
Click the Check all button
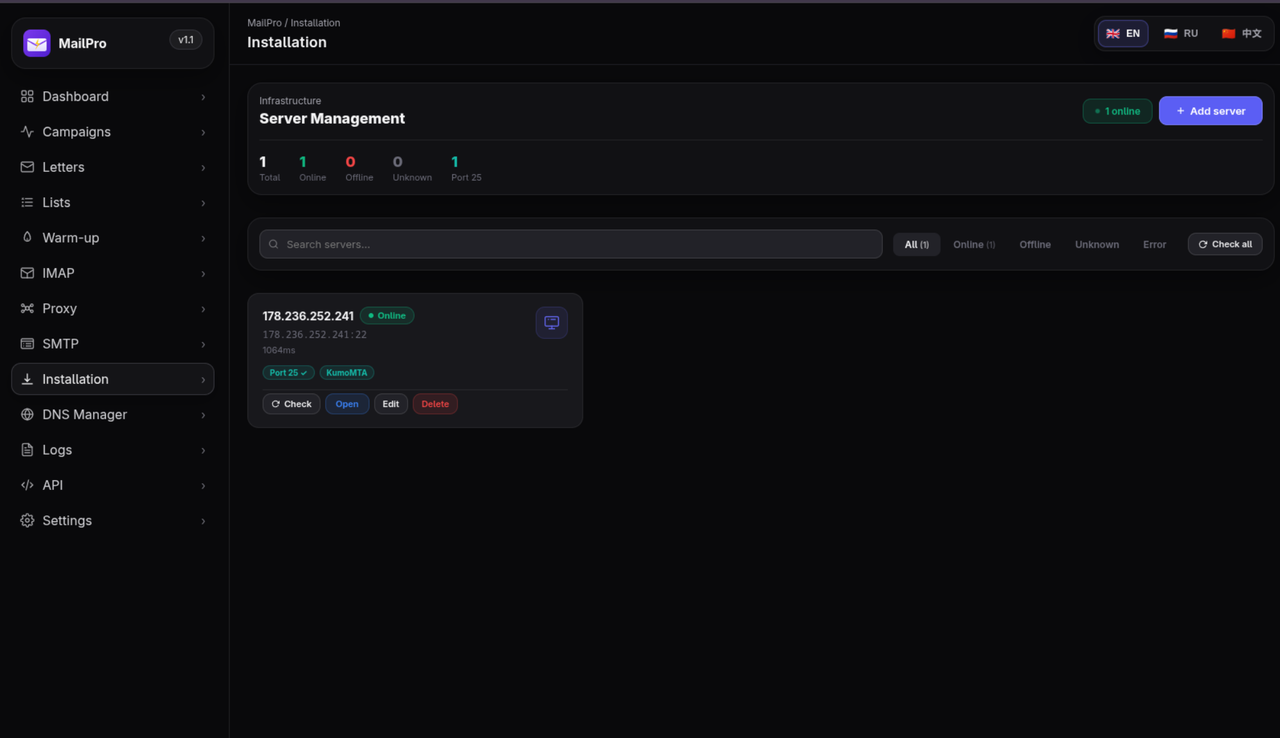click(1225, 244)
